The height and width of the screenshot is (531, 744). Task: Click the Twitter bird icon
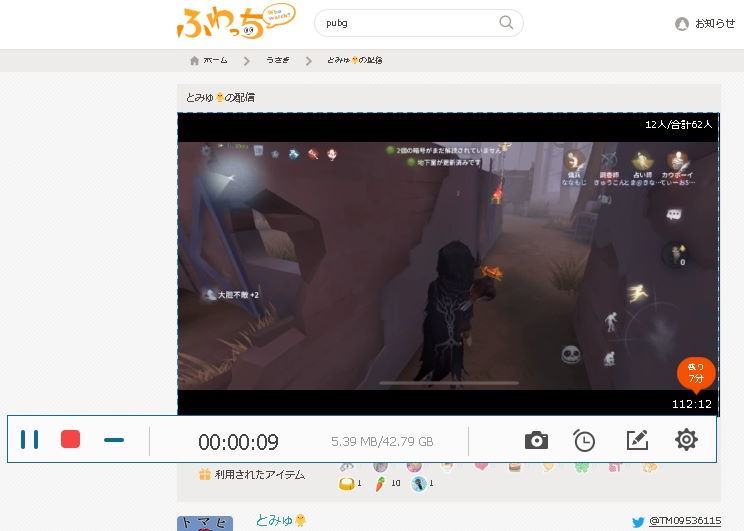(x=638, y=522)
